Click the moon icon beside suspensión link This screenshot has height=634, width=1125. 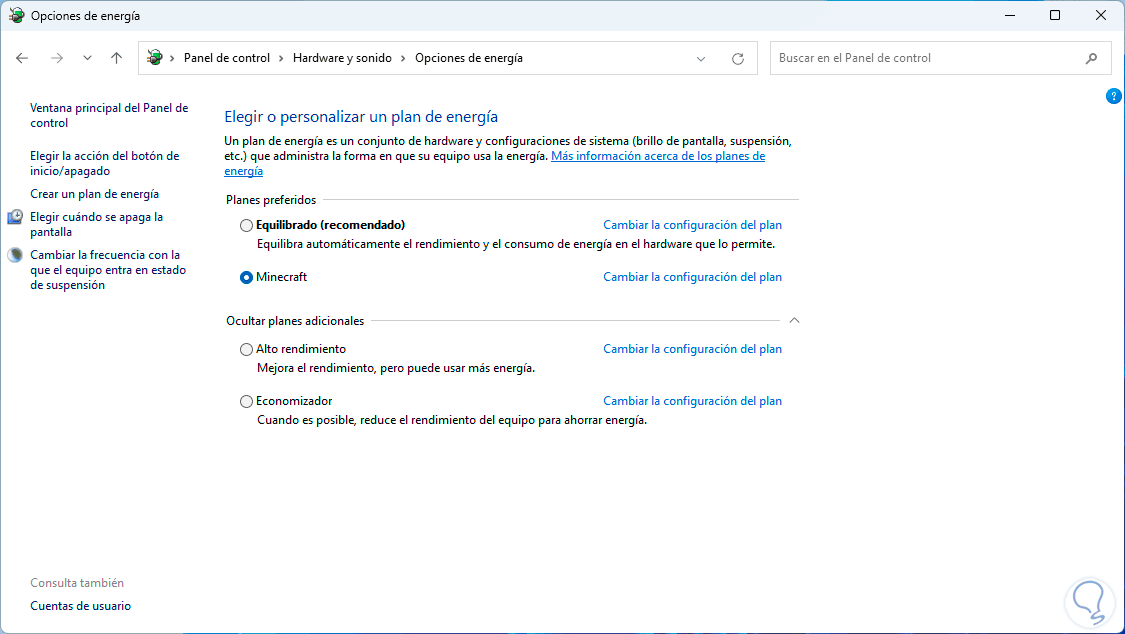(15, 255)
